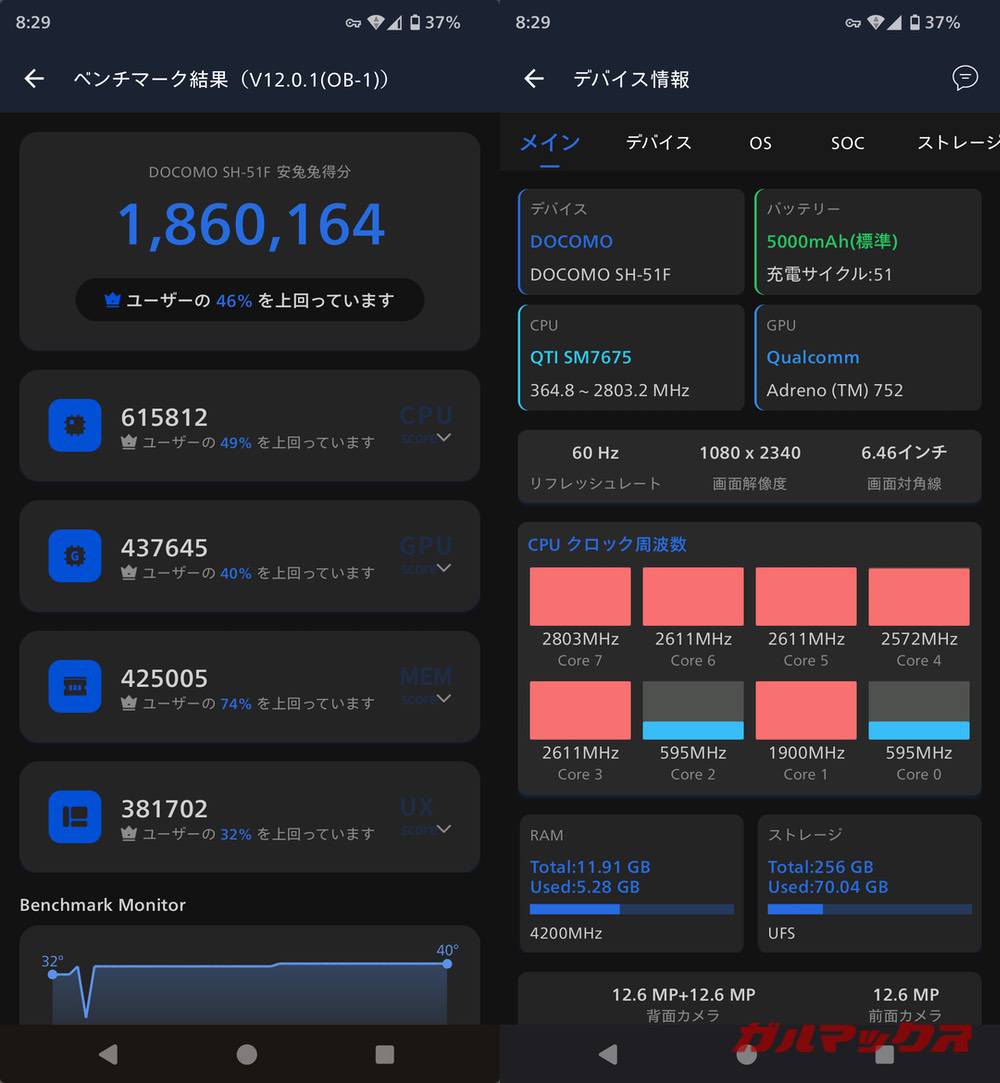Tap right status bar battery icon
Screen dimensions: 1000x1083
914,23
